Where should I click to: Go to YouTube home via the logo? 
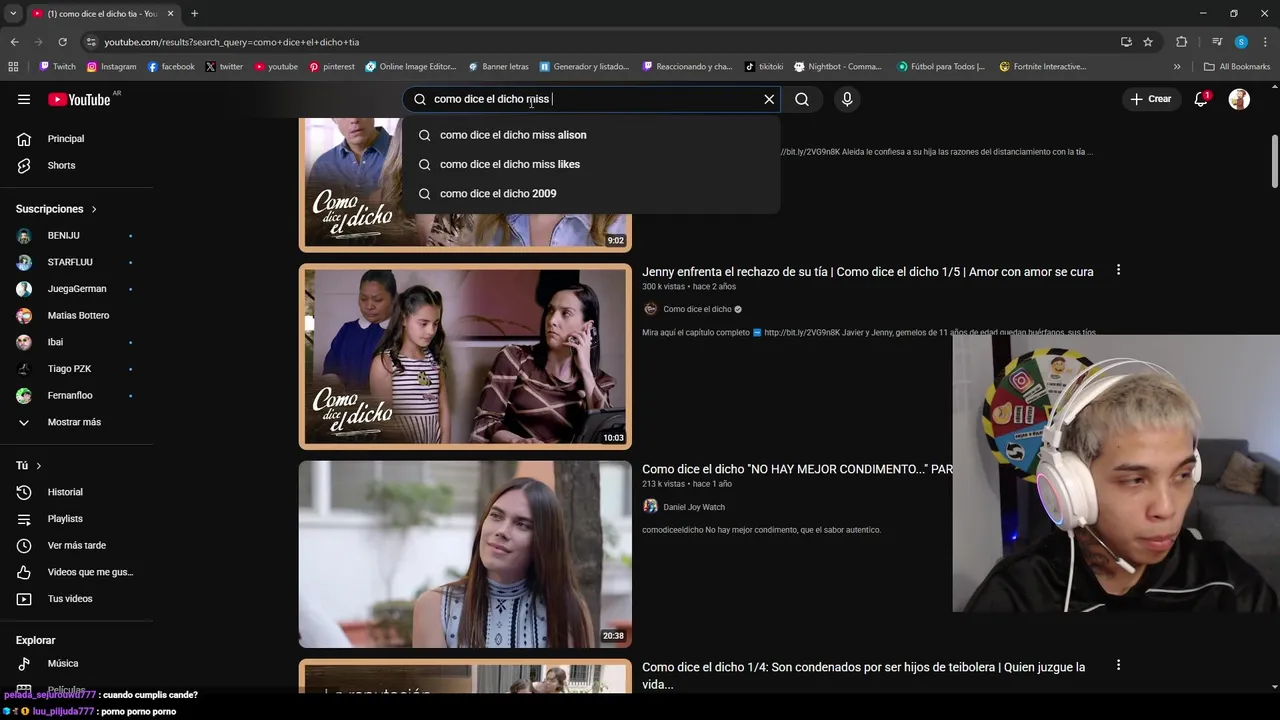(79, 99)
